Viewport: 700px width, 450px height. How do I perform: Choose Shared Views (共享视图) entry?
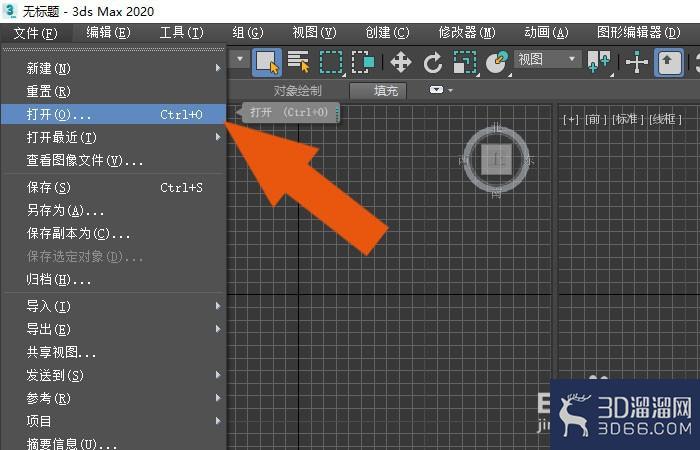pyautogui.click(x=113, y=353)
